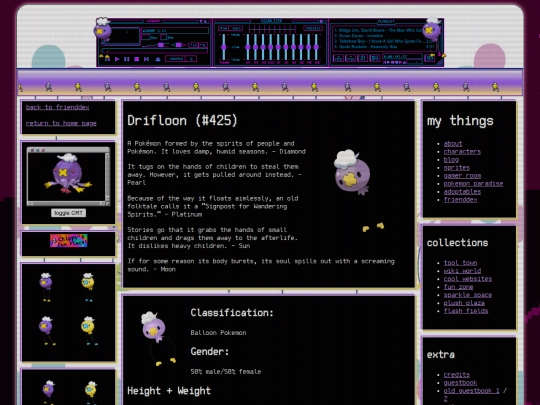Click the Chippy's Fun Place banner button
The image size is (540, 405).
(x=69, y=241)
